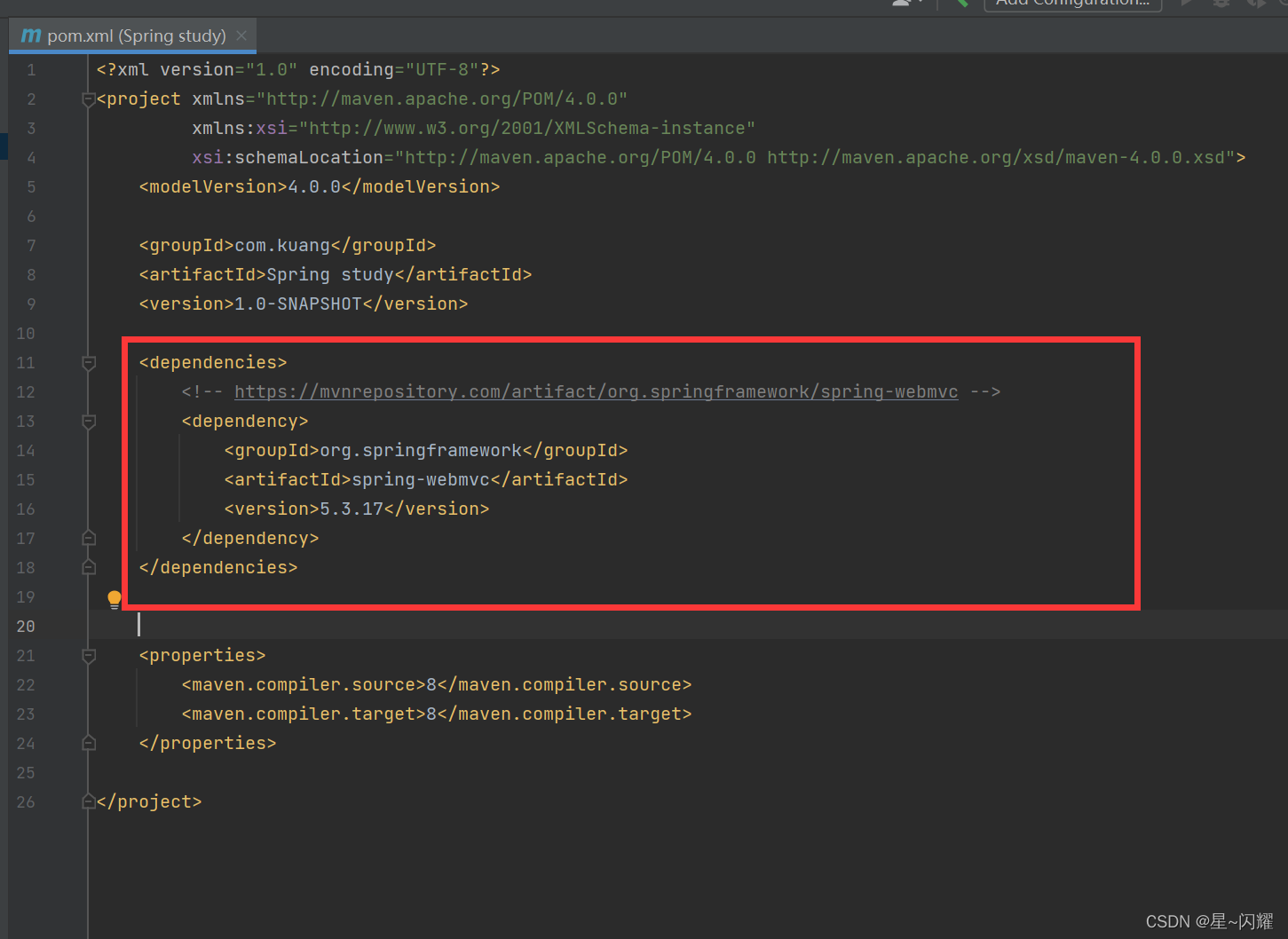Click the version 5.3.17 line
Image resolution: width=1288 pixels, height=939 pixels.
tap(357, 509)
